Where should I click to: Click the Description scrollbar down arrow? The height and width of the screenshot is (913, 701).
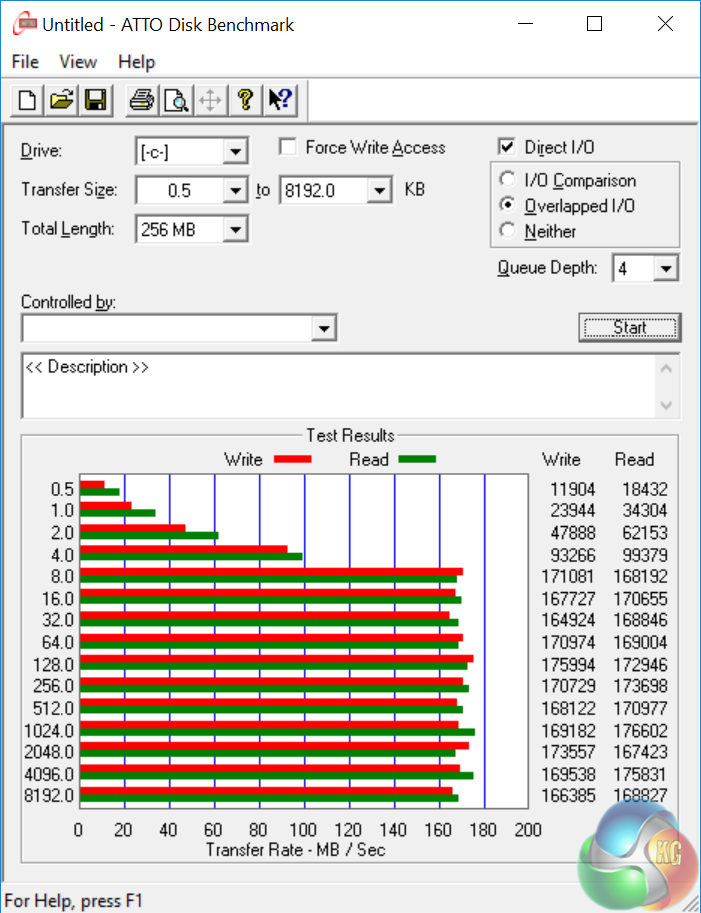click(667, 405)
